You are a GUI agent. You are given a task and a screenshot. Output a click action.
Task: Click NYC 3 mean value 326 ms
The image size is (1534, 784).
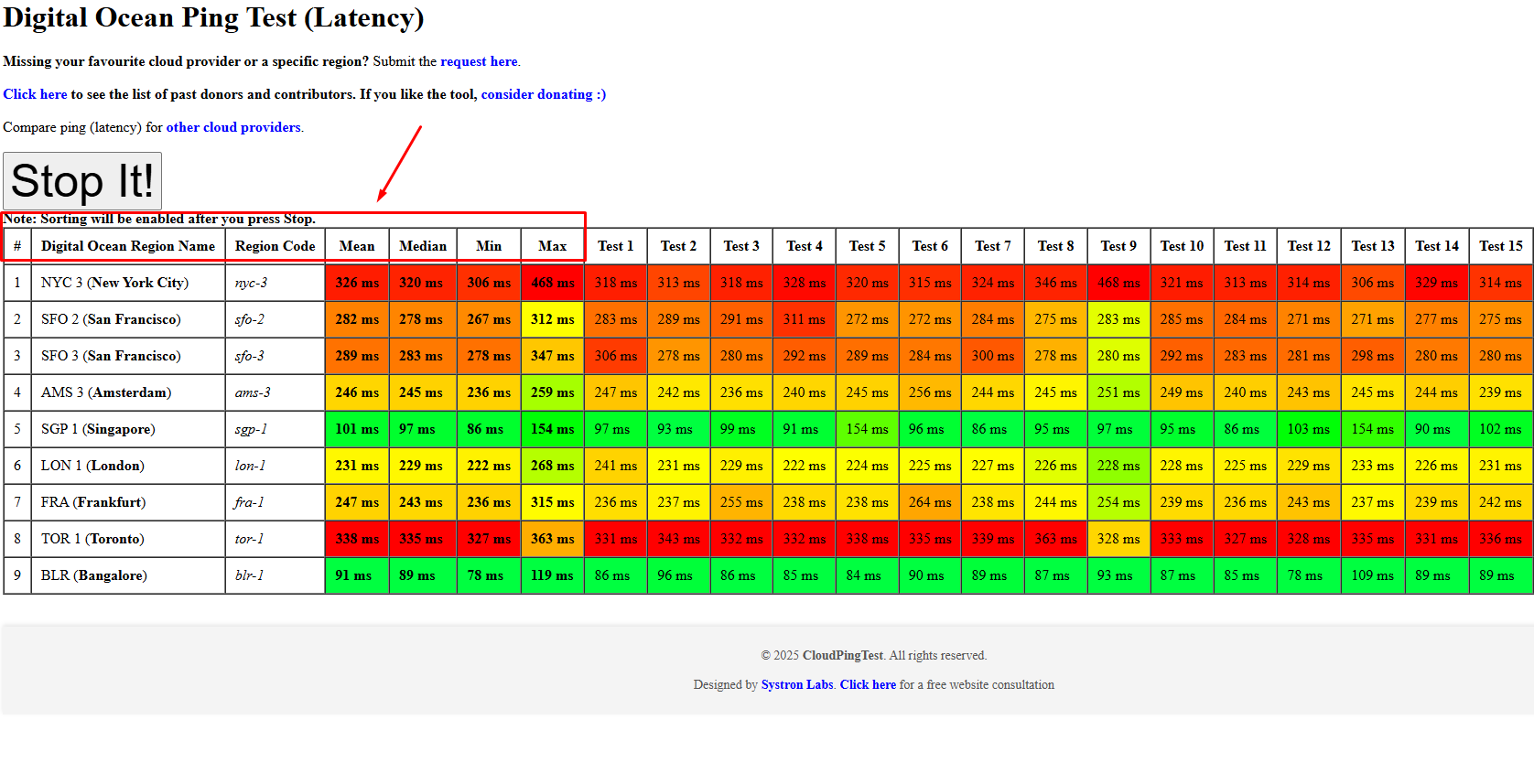click(x=357, y=283)
